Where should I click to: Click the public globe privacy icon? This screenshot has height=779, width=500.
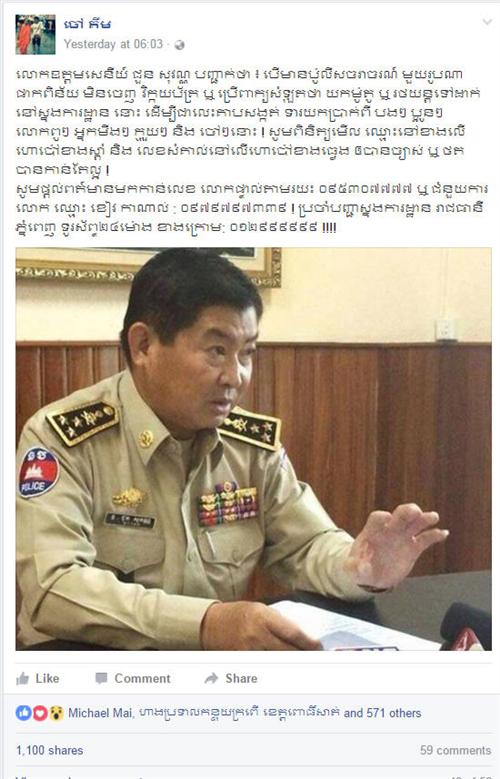(x=179, y=45)
